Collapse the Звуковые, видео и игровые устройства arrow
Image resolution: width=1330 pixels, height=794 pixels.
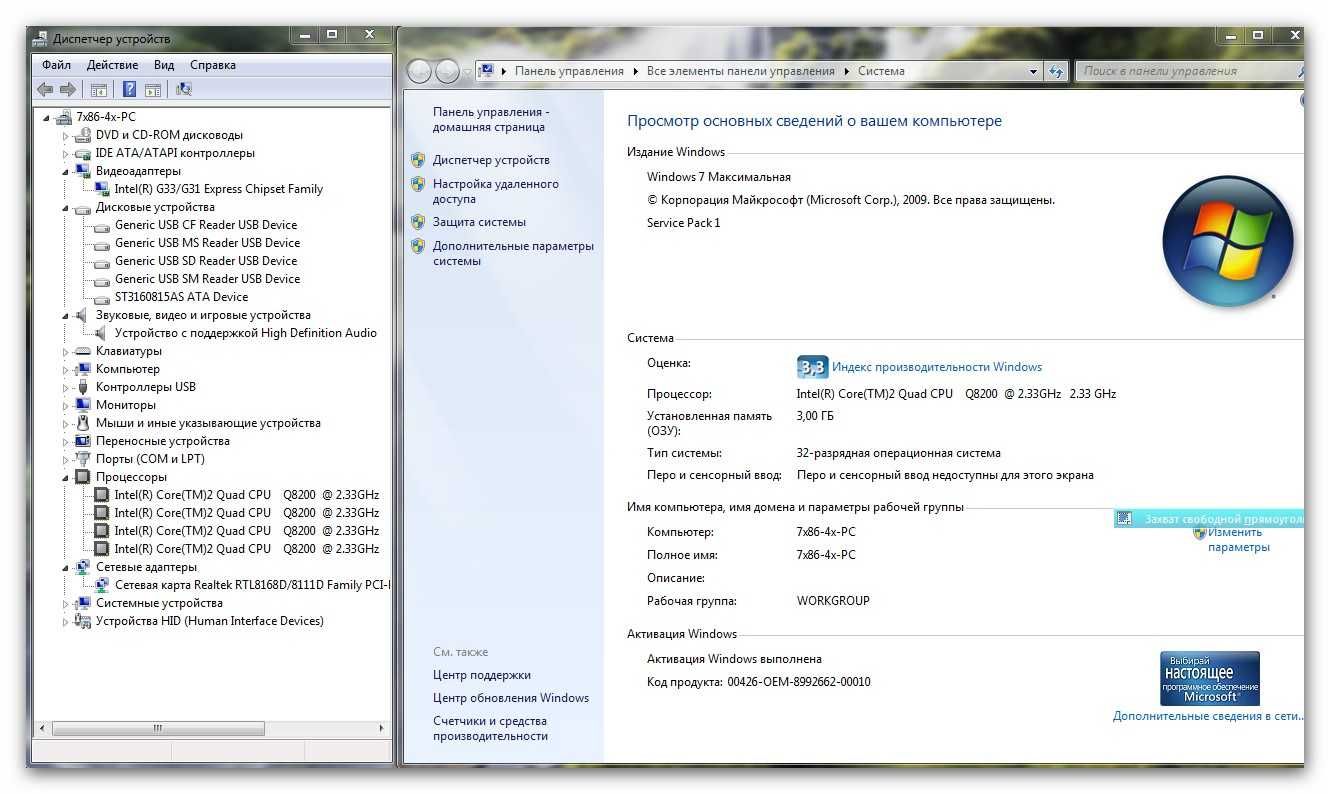[x=66, y=315]
